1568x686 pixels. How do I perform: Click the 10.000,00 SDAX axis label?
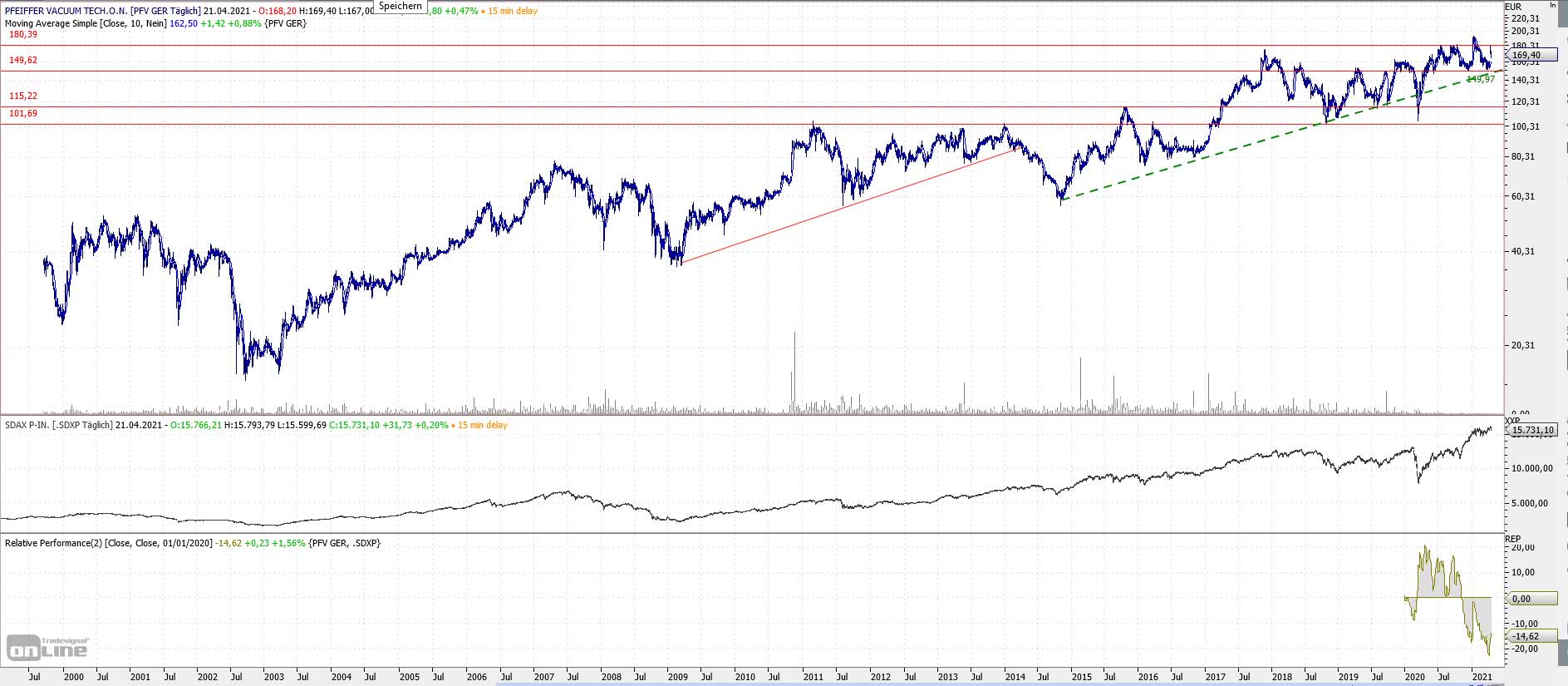1531,468
